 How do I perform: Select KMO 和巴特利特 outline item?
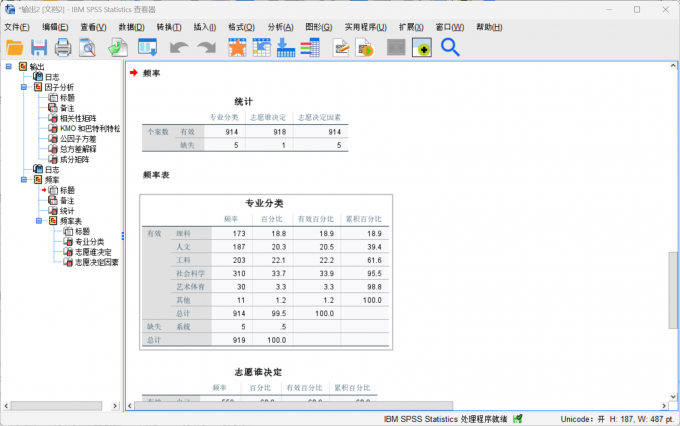tap(90, 128)
